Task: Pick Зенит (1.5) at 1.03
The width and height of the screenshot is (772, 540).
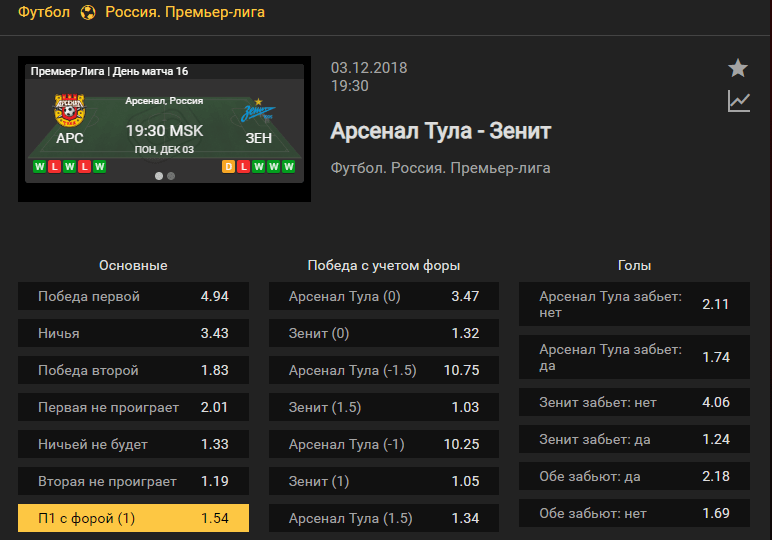Action: click(384, 407)
